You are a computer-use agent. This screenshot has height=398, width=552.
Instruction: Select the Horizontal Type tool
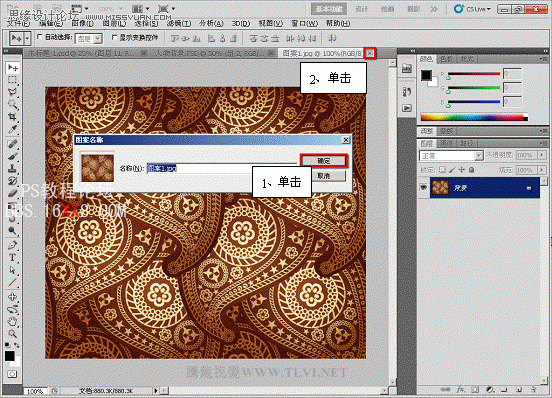[x=13, y=258]
